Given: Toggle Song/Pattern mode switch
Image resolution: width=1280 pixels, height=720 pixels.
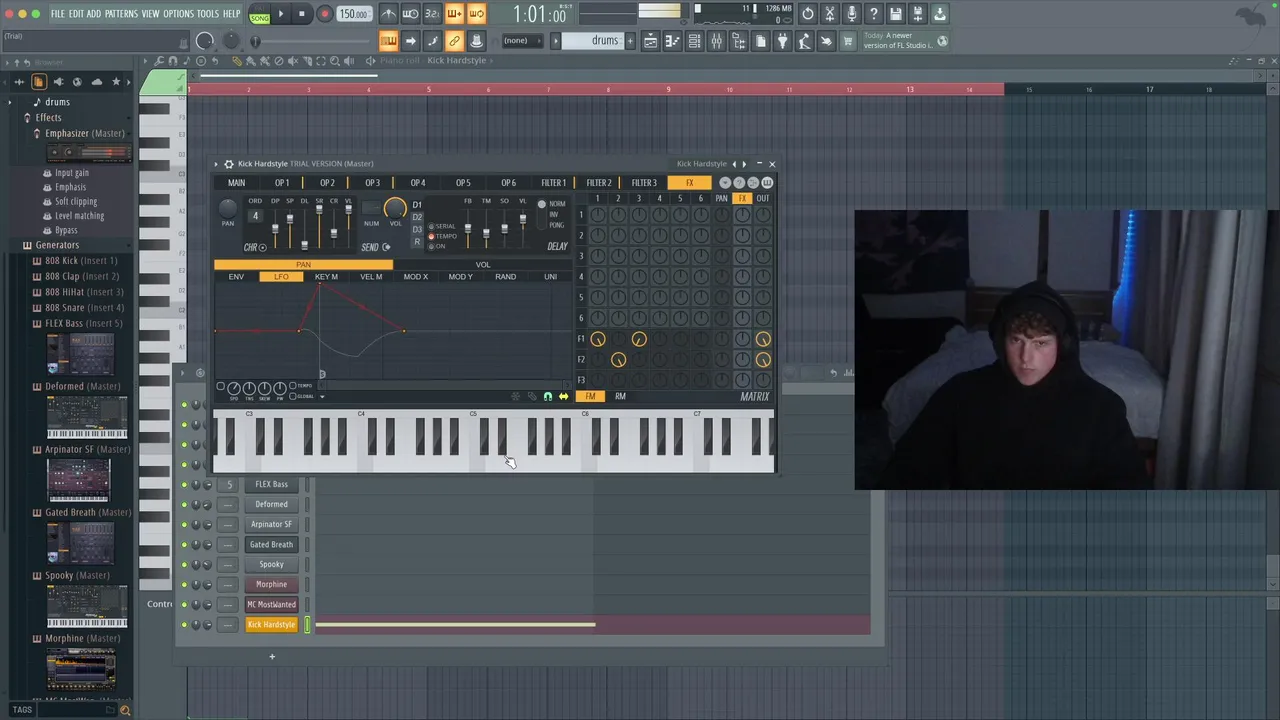Looking at the screenshot, I should tap(259, 15).
